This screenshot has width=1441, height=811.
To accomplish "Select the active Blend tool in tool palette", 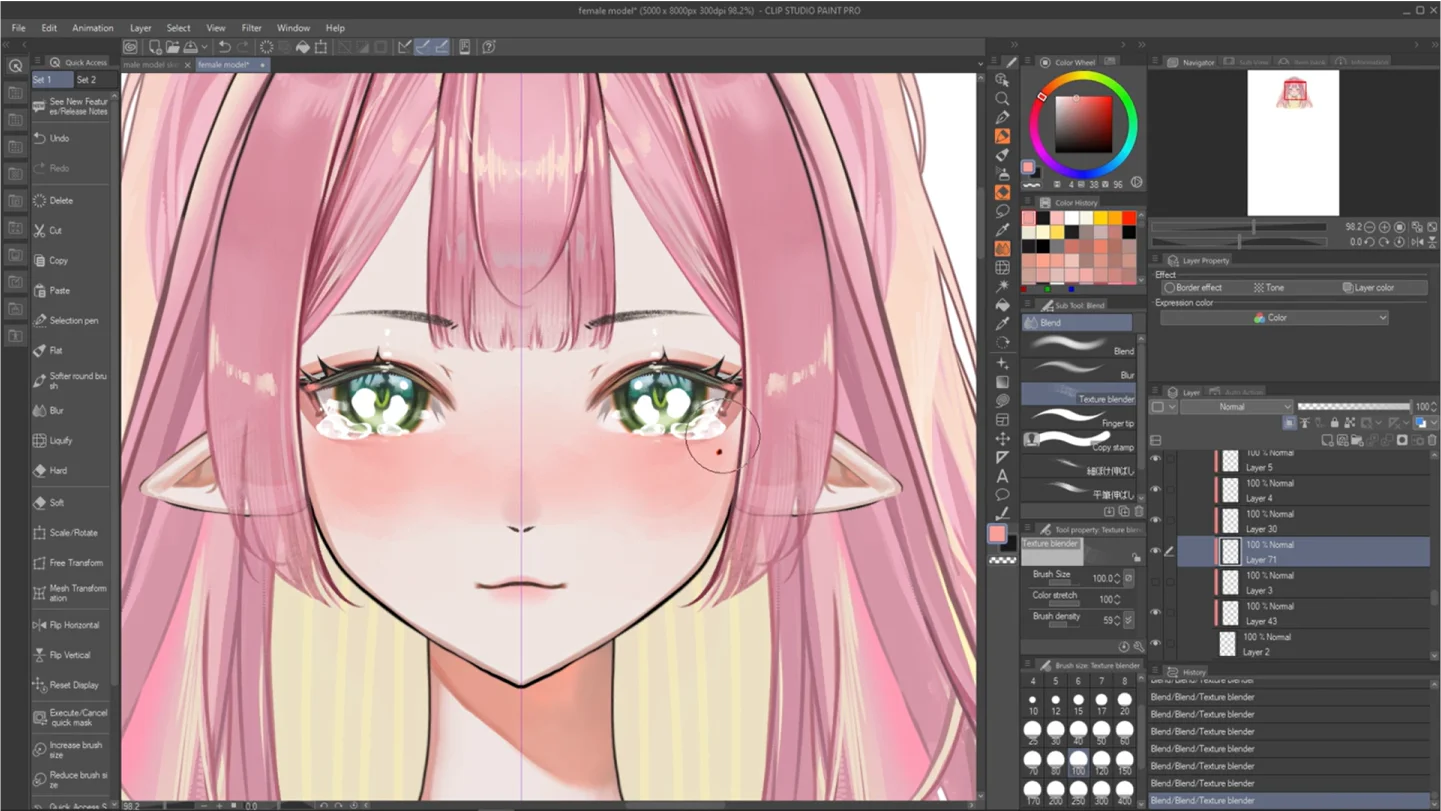I will pyautogui.click(x=1002, y=248).
